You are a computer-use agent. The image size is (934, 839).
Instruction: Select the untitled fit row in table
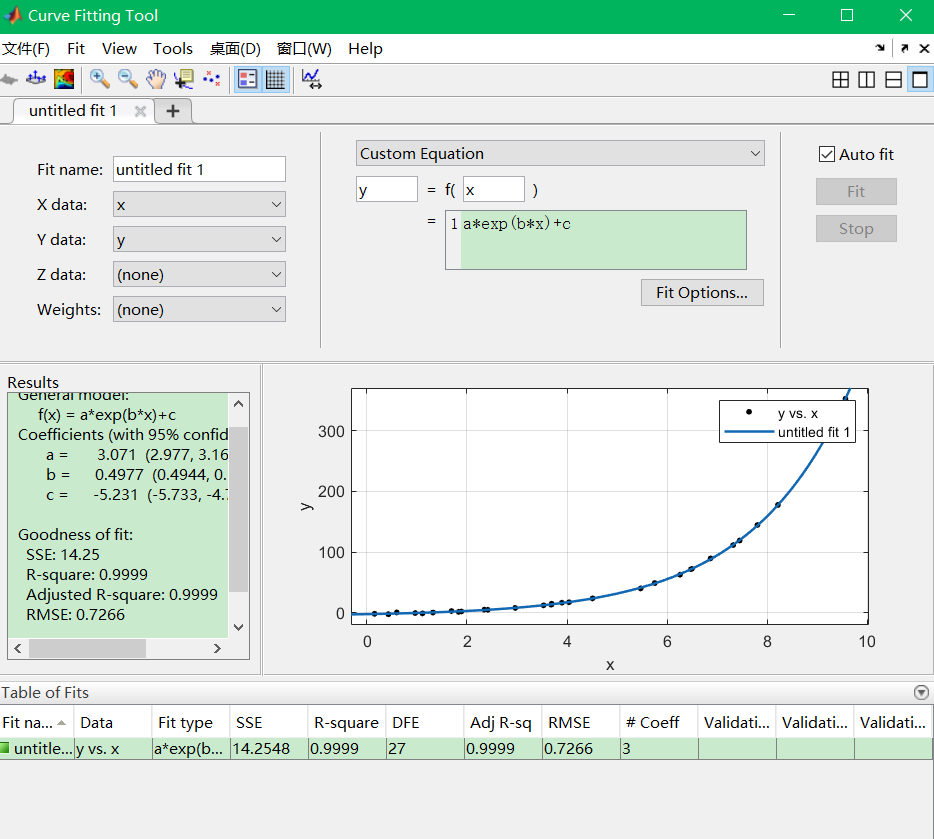466,748
